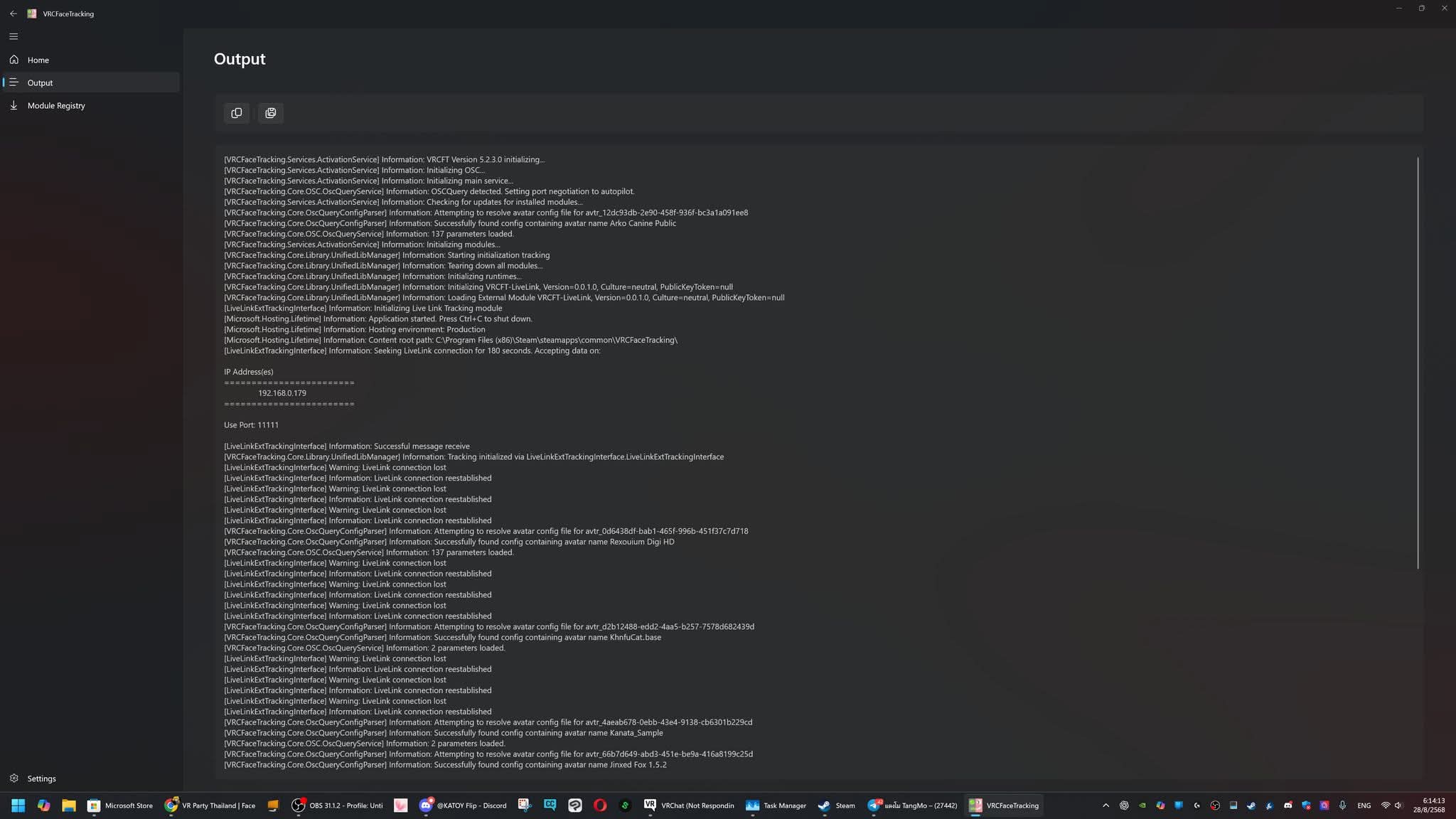The width and height of the screenshot is (1456, 819).
Task: Click the NVIDIA tray icon
Action: (1142, 805)
